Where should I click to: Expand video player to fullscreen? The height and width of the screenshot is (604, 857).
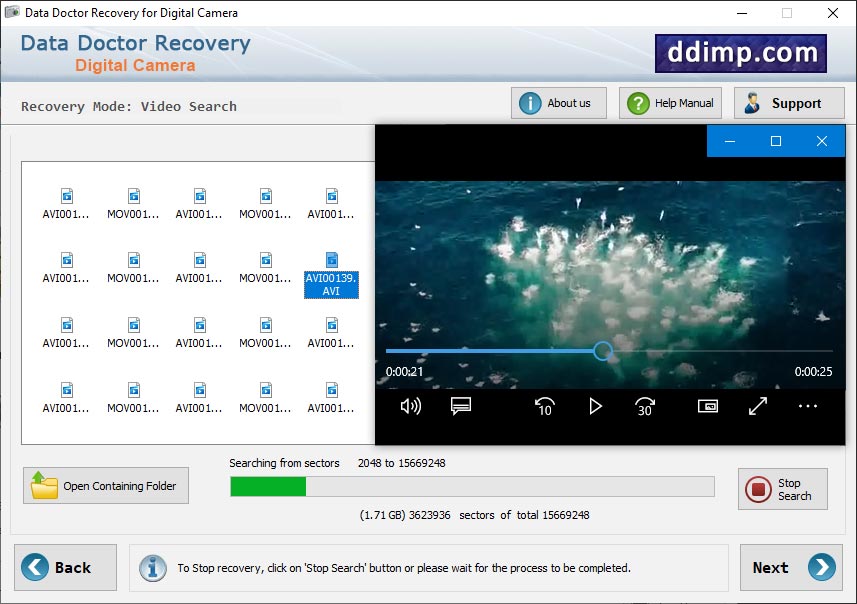coord(758,406)
